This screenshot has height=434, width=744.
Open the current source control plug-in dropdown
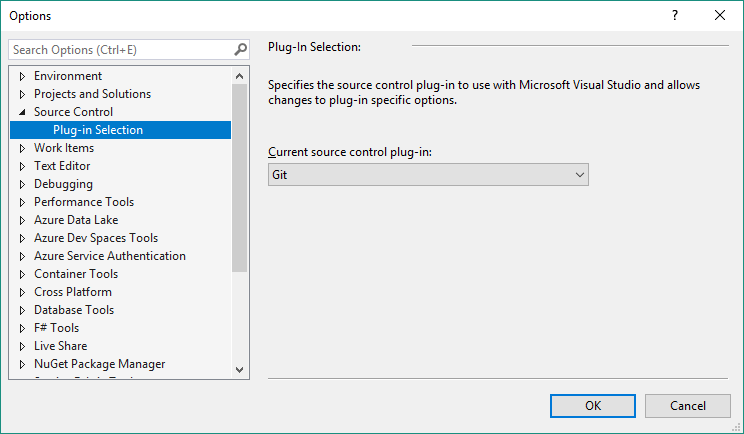coord(428,175)
